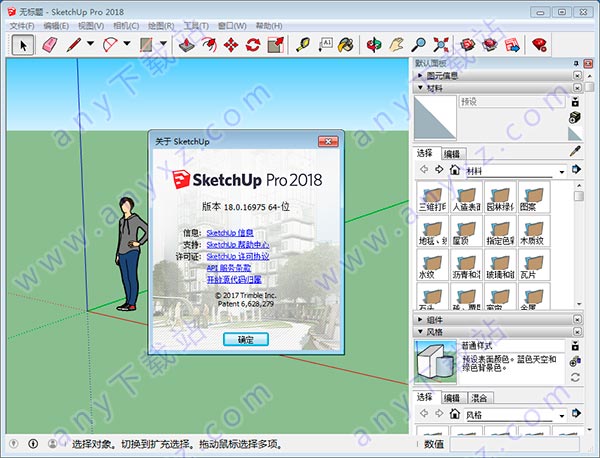Update style with changes icon
Screen dimensions: 600x458
575,378
